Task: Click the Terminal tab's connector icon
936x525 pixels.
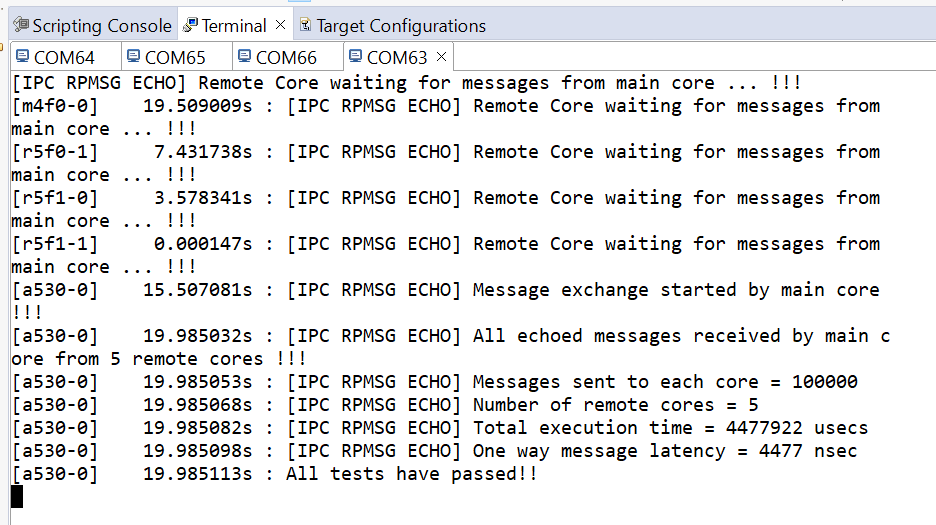Action: 190,25
